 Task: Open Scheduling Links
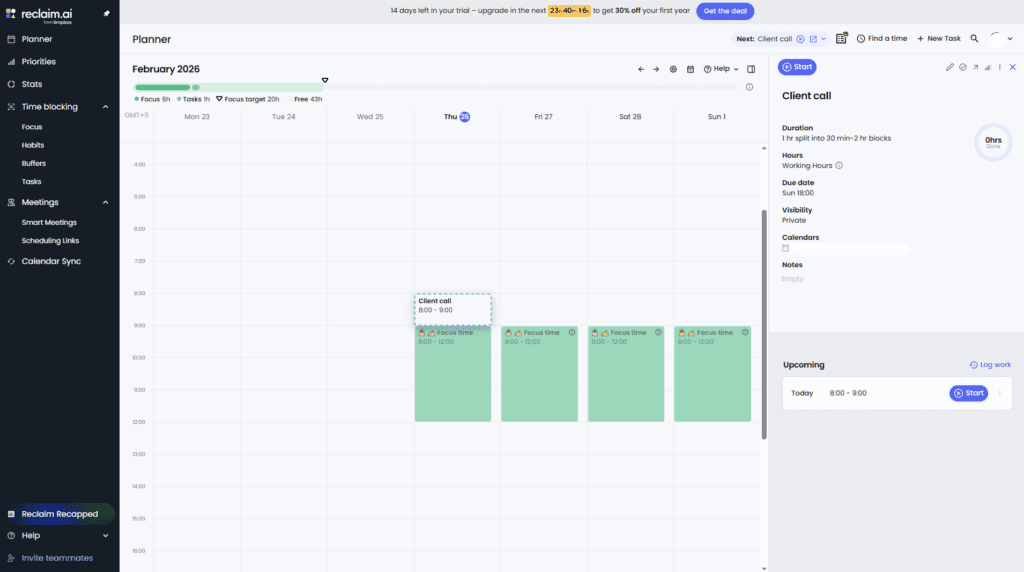[x=50, y=241]
